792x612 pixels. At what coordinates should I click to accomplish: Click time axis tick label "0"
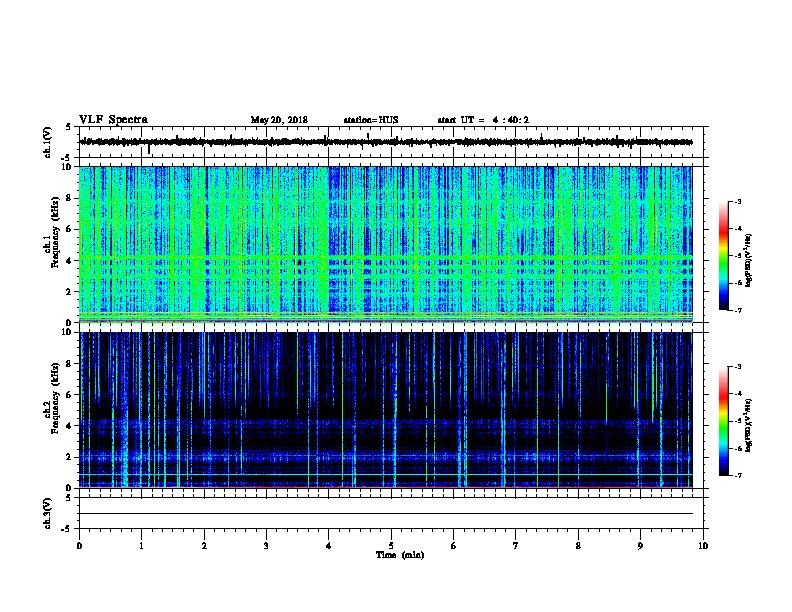pyautogui.click(x=79, y=546)
